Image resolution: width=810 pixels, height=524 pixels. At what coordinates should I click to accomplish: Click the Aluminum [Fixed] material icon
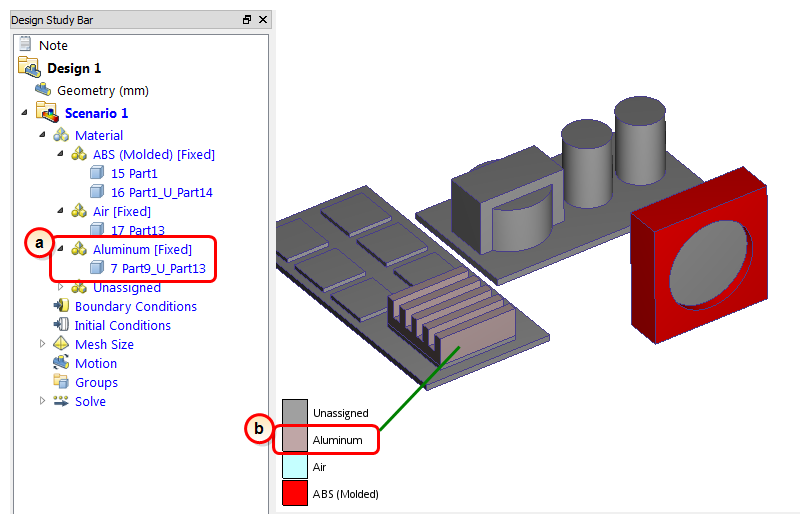[x=79, y=249]
